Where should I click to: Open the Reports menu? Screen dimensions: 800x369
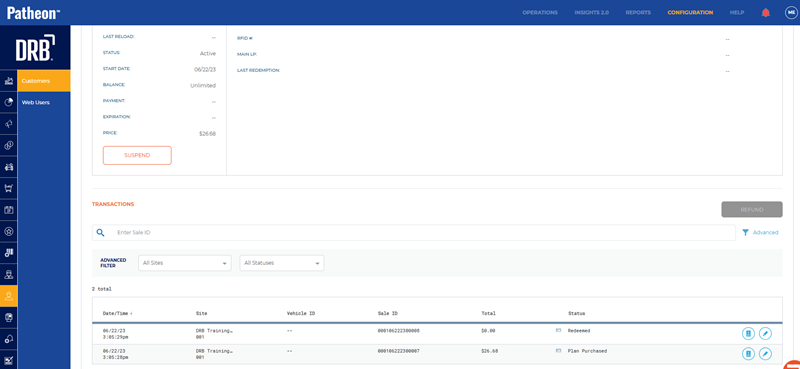(638, 13)
